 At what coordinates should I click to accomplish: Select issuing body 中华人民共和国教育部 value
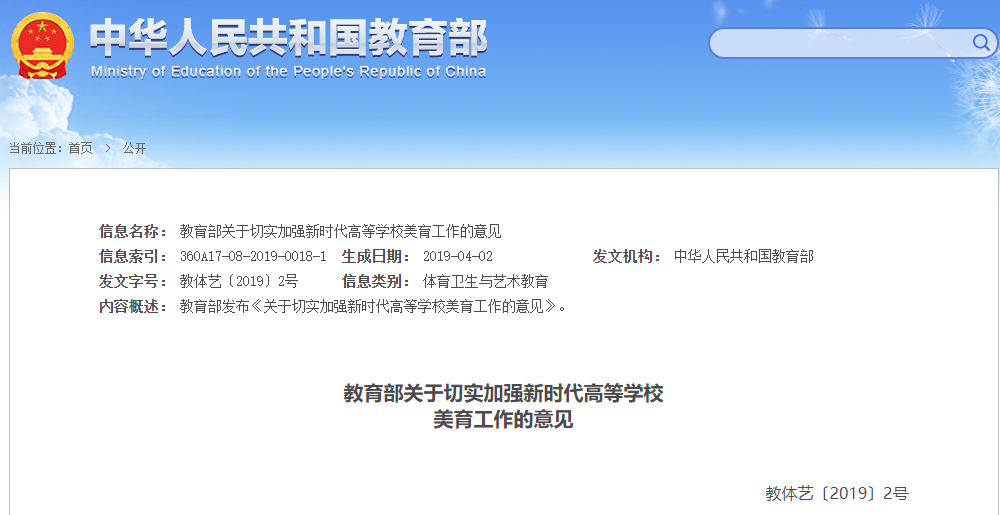744,257
